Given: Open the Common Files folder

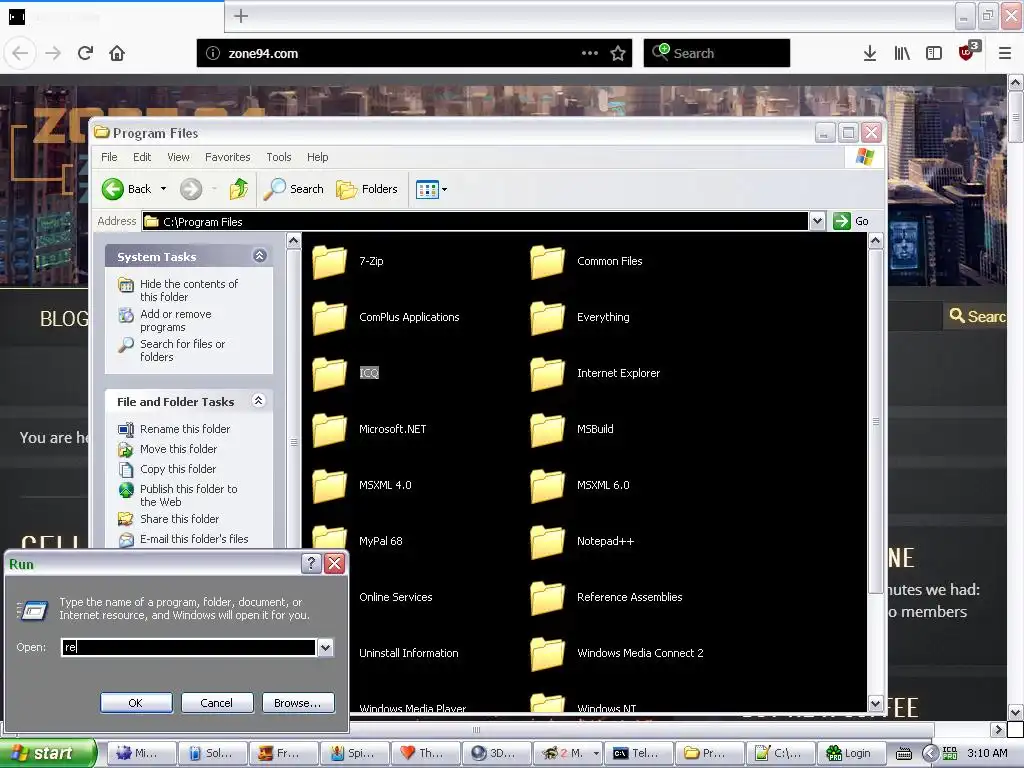Looking at the screenshot, I should (x=586, y=261).
